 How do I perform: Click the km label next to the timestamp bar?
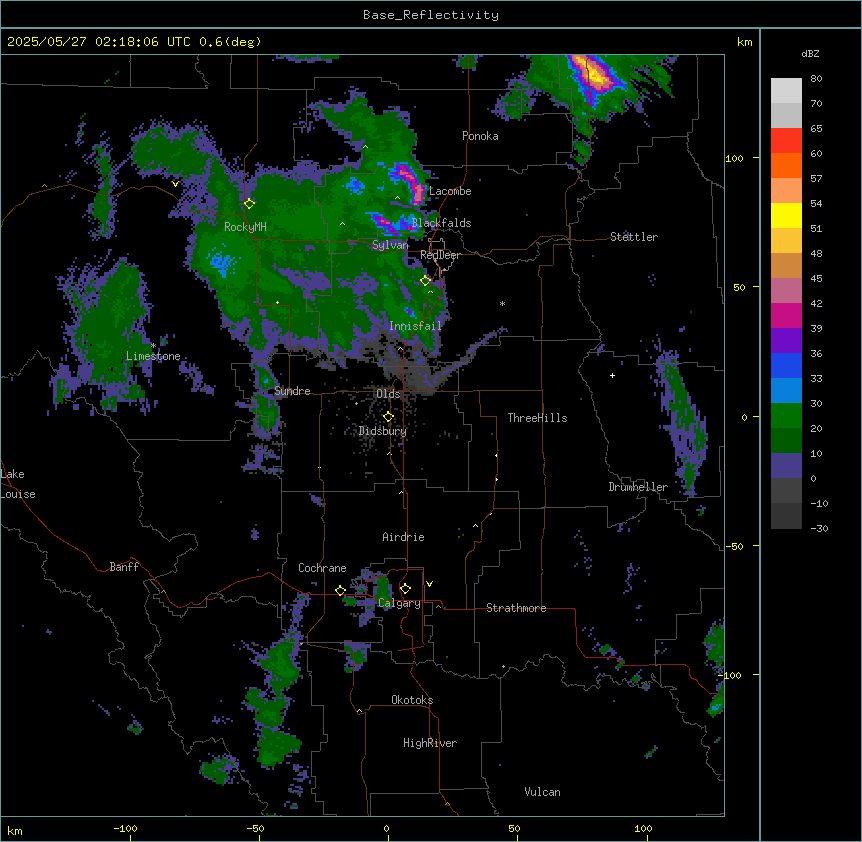pyautogui.click(x=744, y=42)
